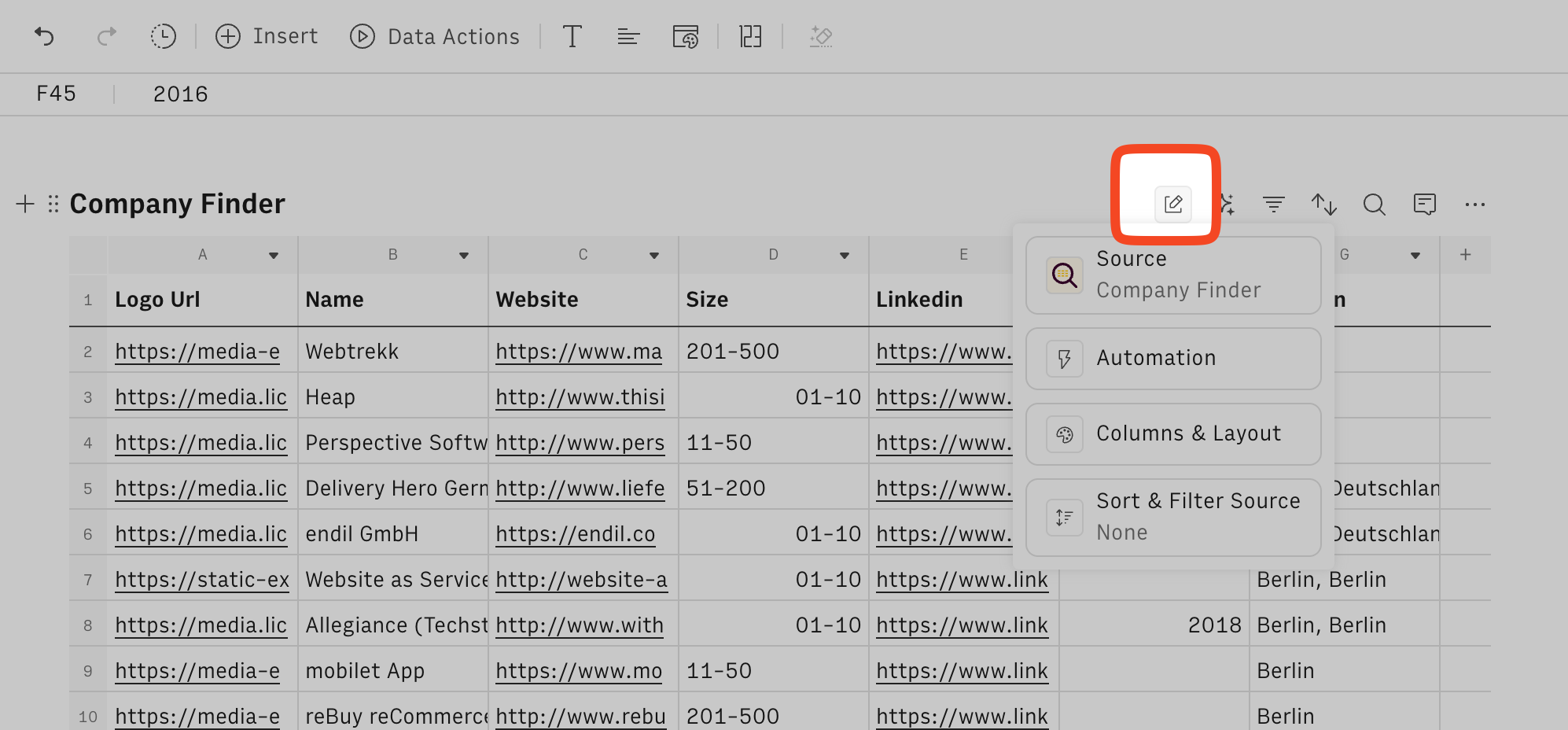The height and width of the screenshot is (730, 1568).
Task: Add a new column with plus
Action: tap(1466, 255)
